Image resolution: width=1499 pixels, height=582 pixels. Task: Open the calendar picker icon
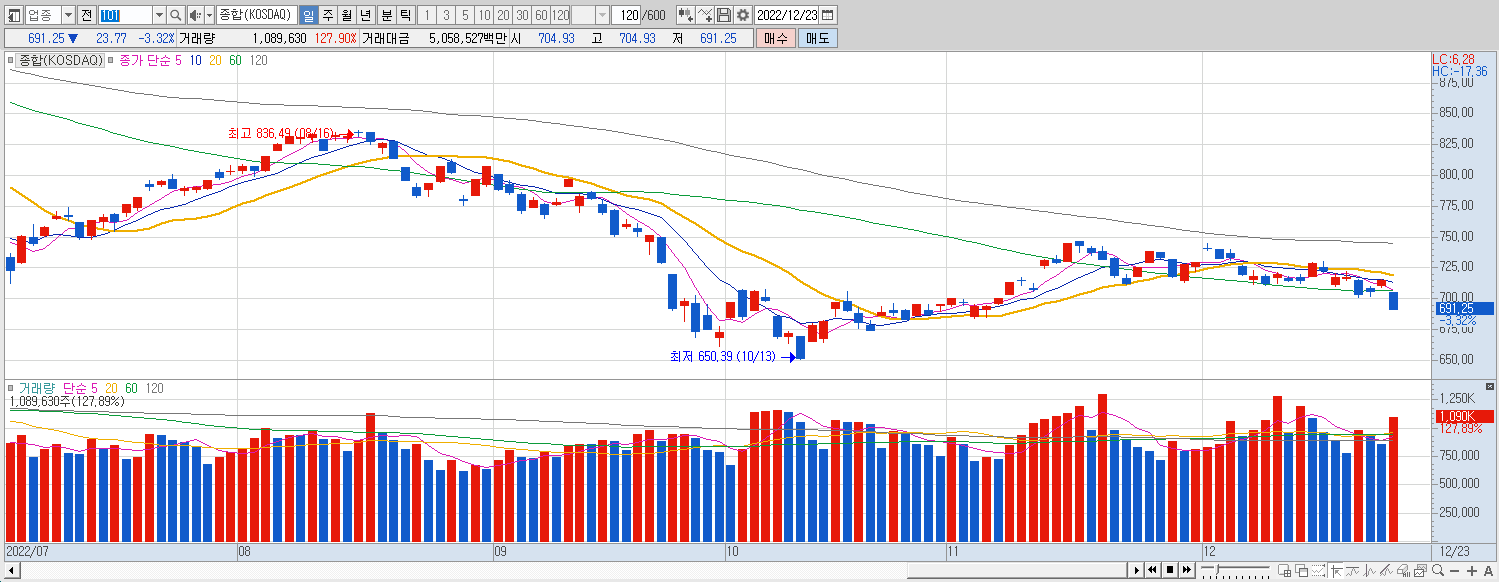[828, 15]
